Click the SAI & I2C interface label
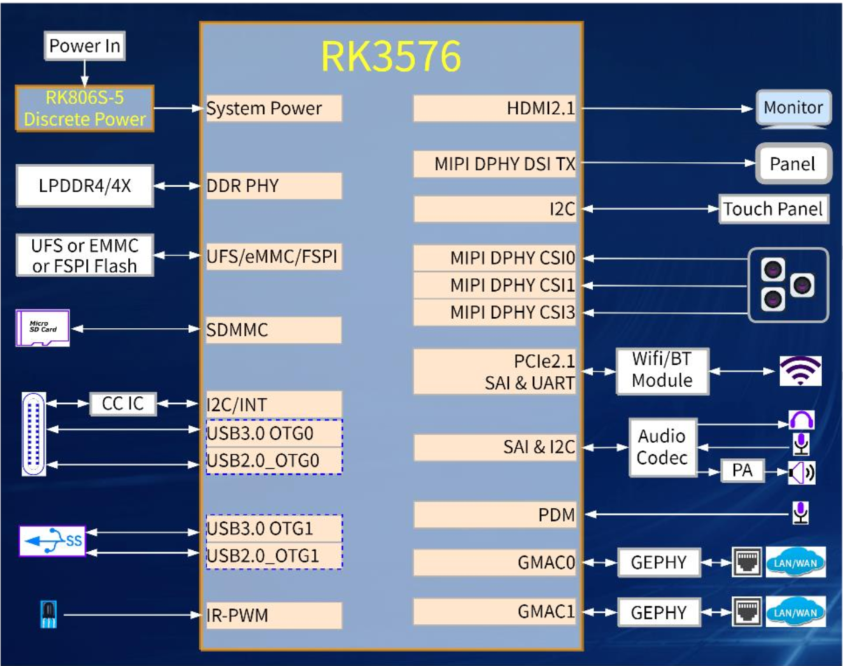Viewport: 843px width, 666px height. pos(495,447)
